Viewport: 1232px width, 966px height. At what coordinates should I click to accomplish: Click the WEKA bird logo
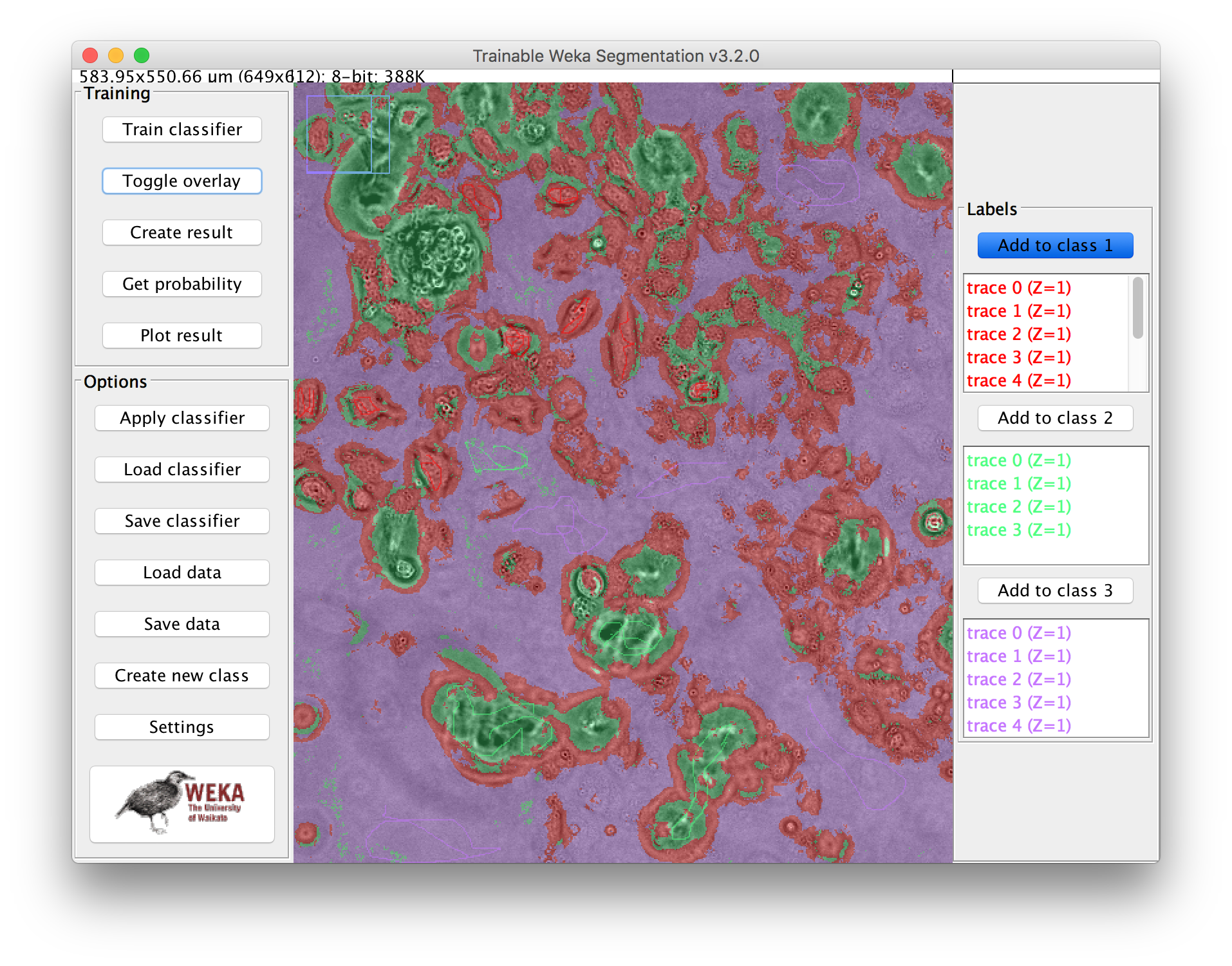(182, 804)
